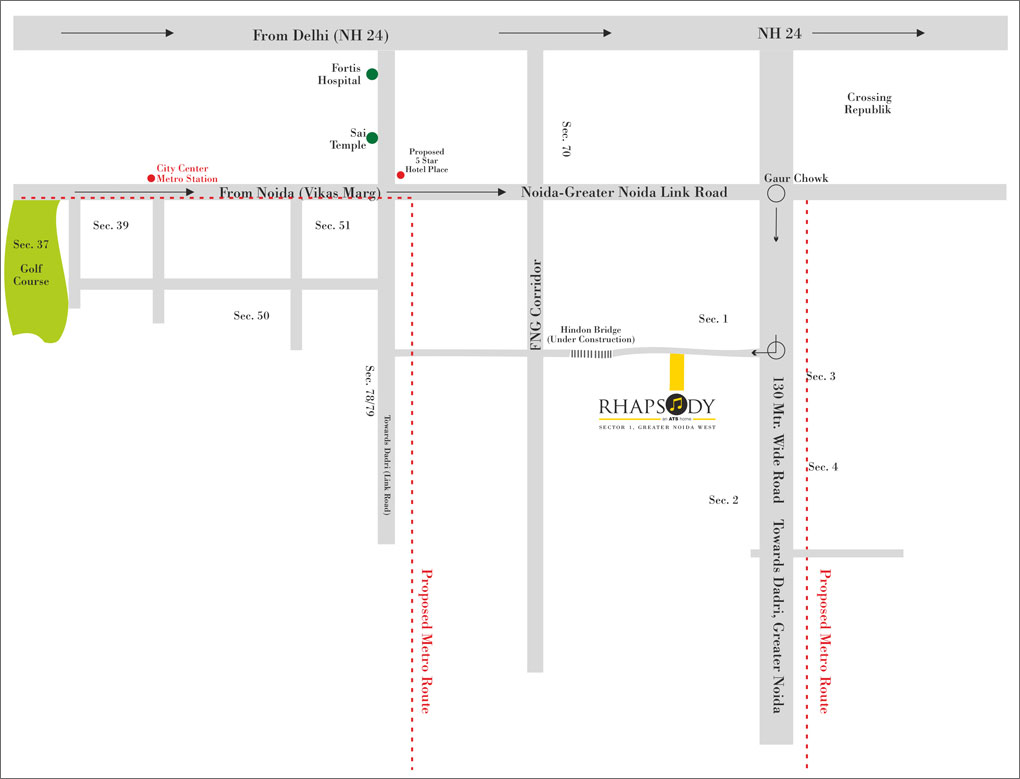
Task: Click the Sec. 50 label
Action: (251, 316)
